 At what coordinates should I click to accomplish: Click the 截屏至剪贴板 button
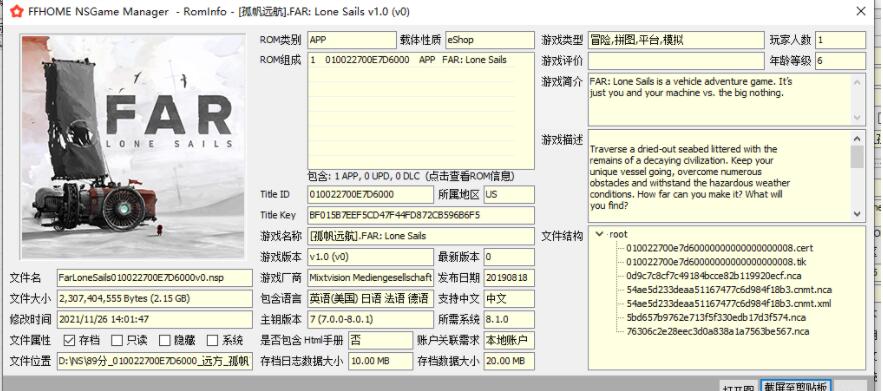coord(795,386)
